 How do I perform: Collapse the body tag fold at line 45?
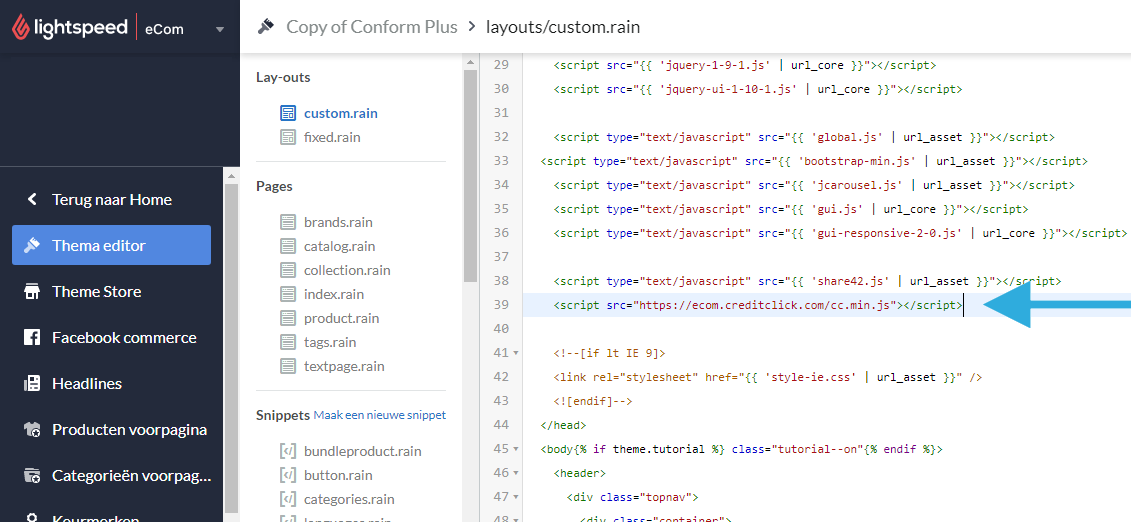click(x=515, y=449)
